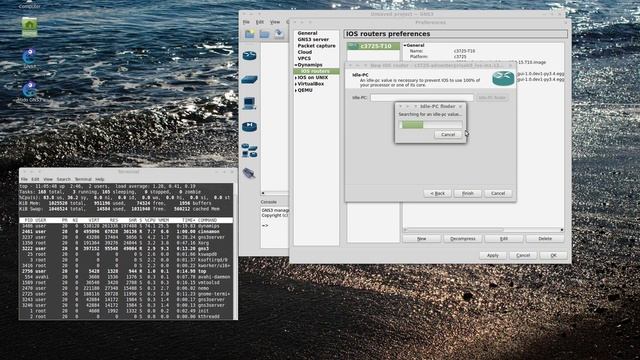Click the New project icon in GNS3 toolbar

[x=250, y=34]
